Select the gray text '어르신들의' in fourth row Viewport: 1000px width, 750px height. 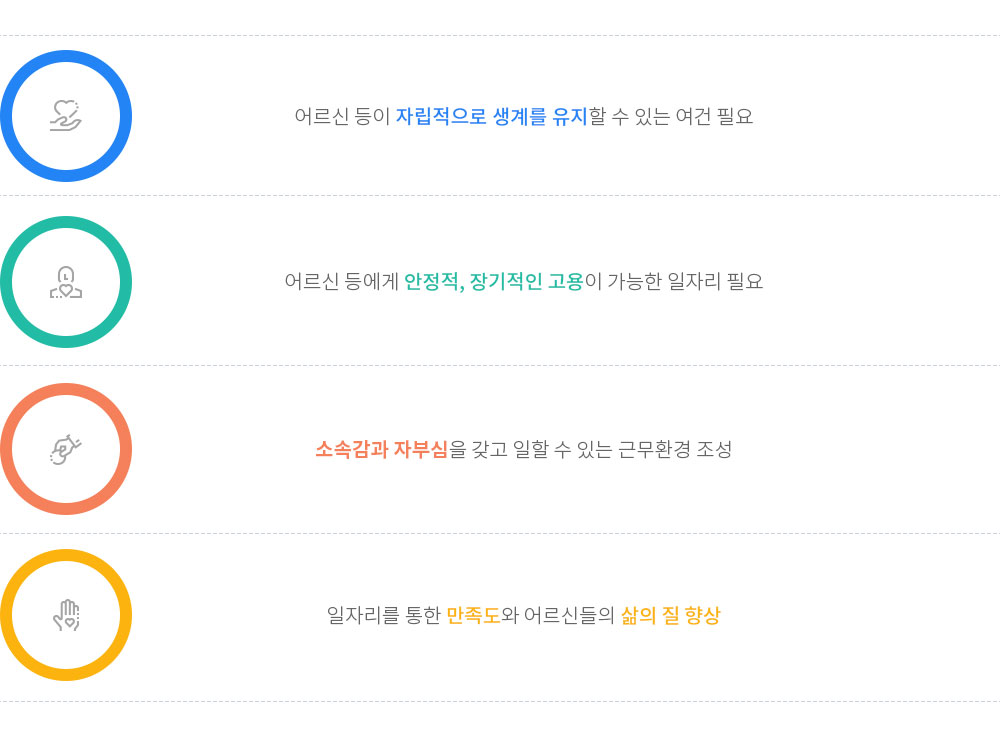[569, 615]
